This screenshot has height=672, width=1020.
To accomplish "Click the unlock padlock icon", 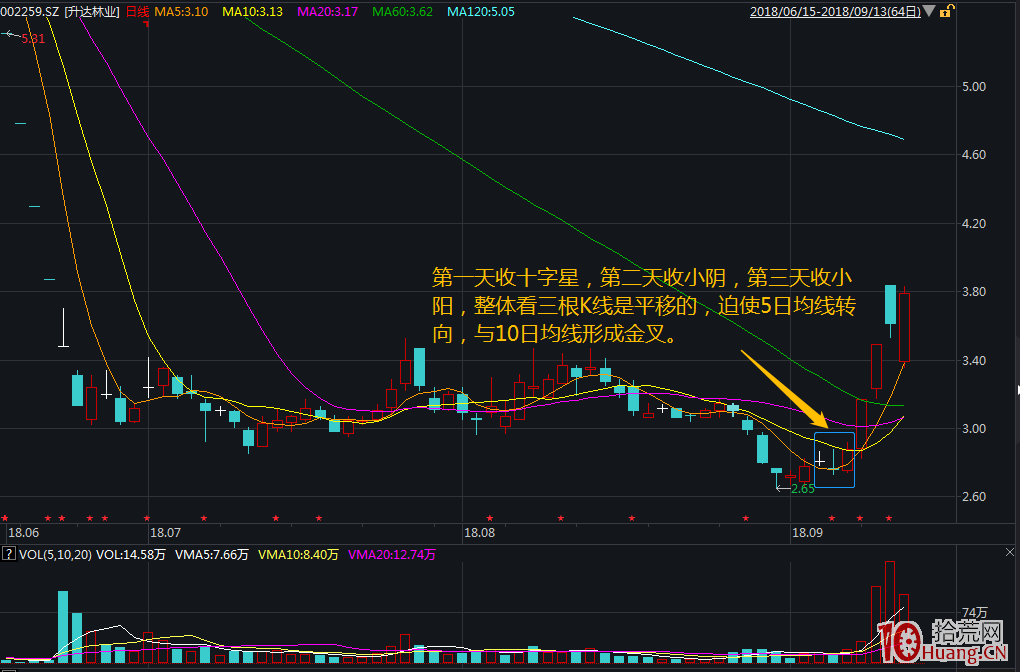I will [x=948, y=10].
